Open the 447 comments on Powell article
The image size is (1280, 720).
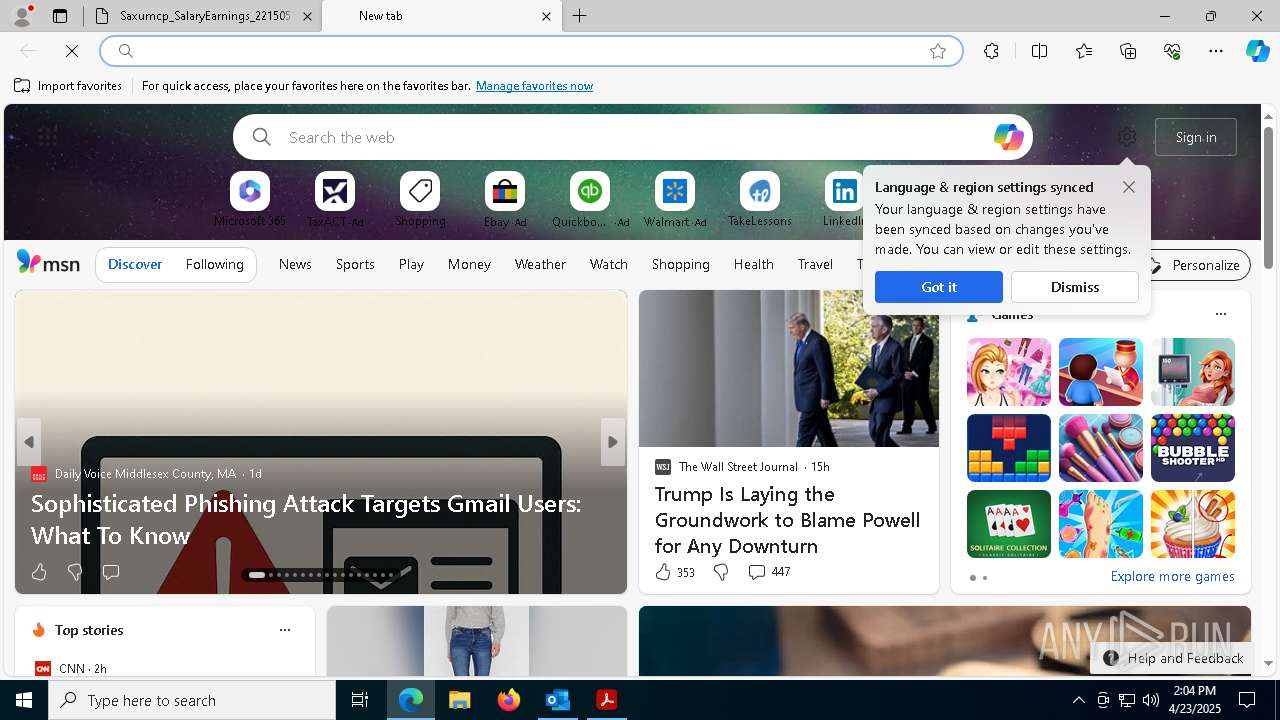[x=769, y=572]
